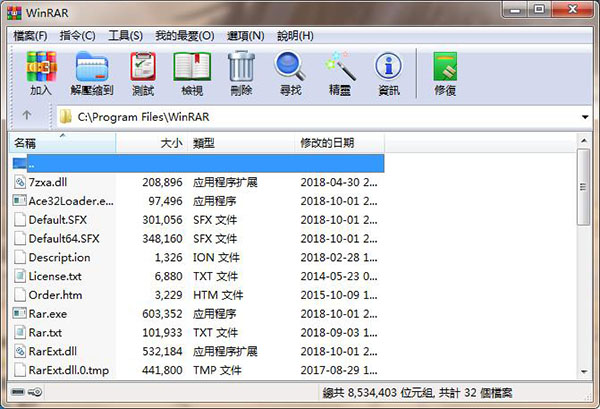Click the WinRAR title bar logo icon
Screen dimensions: 600x409
(15, 12)
